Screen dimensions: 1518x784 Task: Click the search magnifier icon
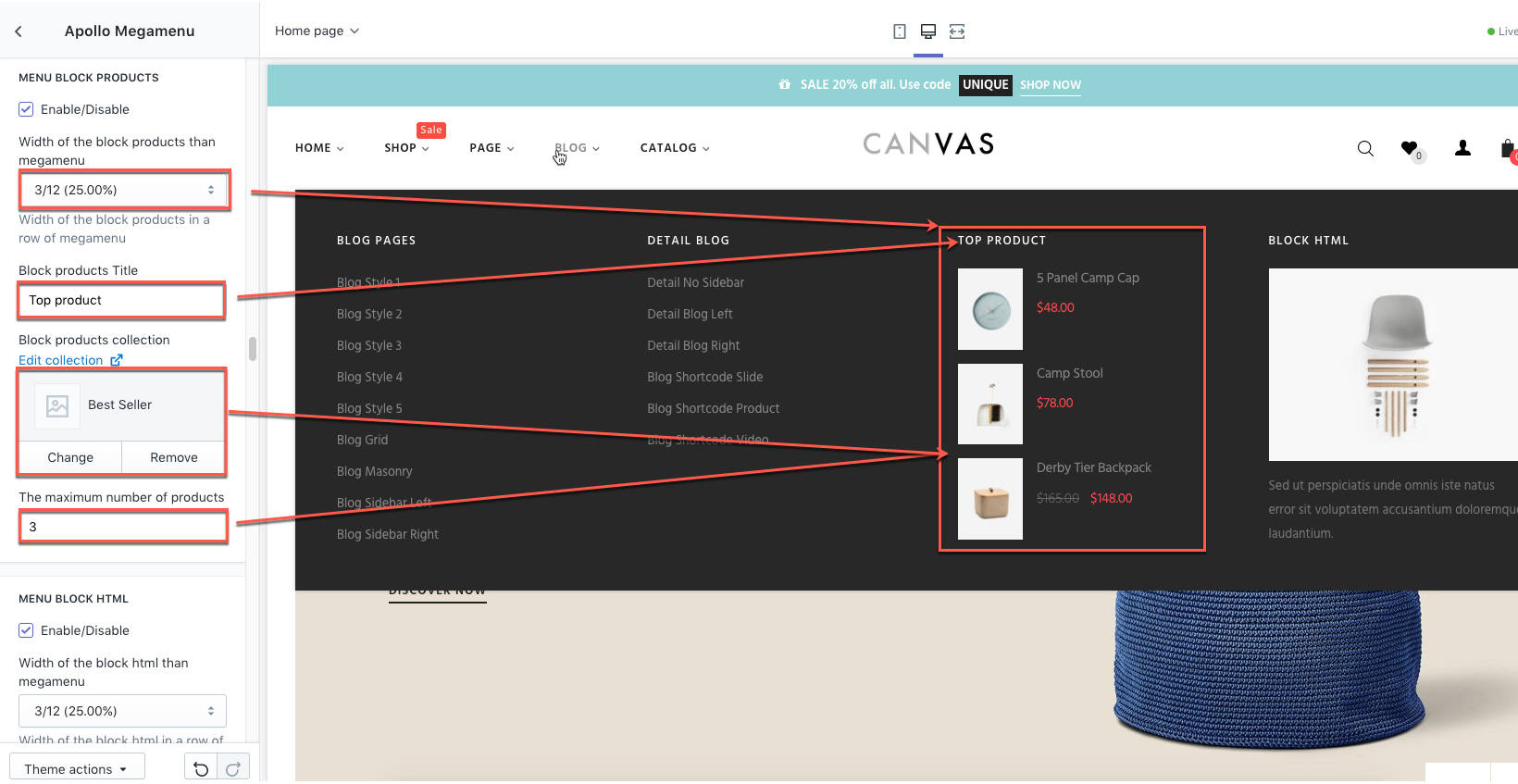pos(1365,148)
